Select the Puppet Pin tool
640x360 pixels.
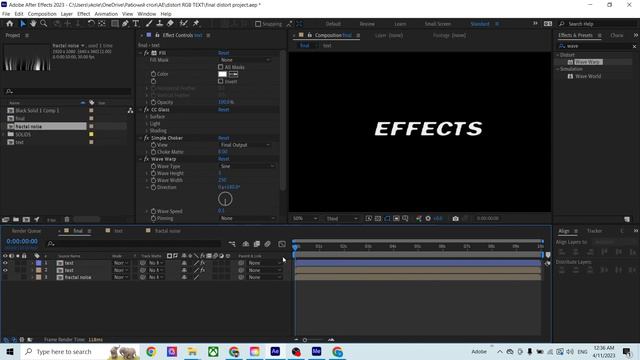coord(196,24)
